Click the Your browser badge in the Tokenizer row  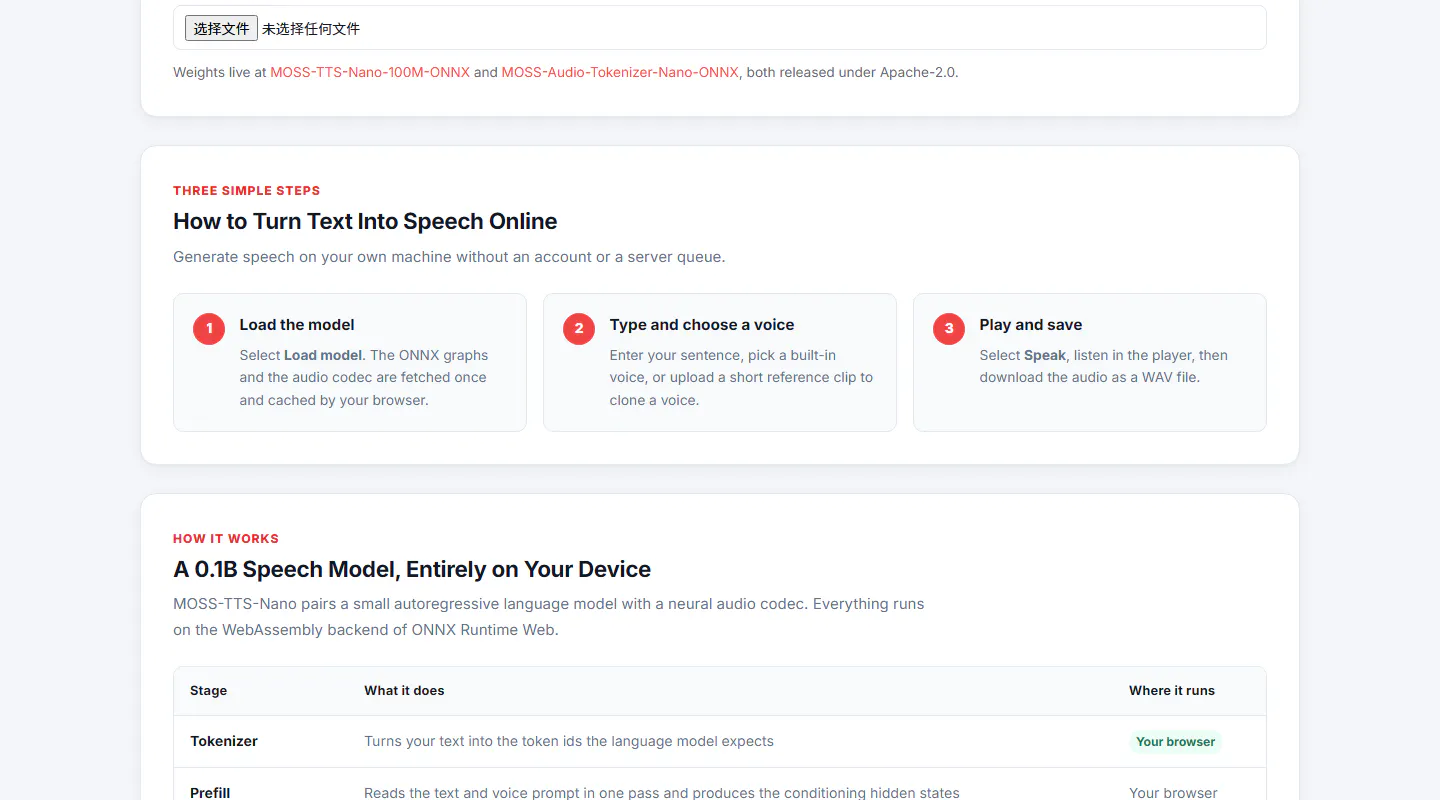click(x=1176, y=742)
